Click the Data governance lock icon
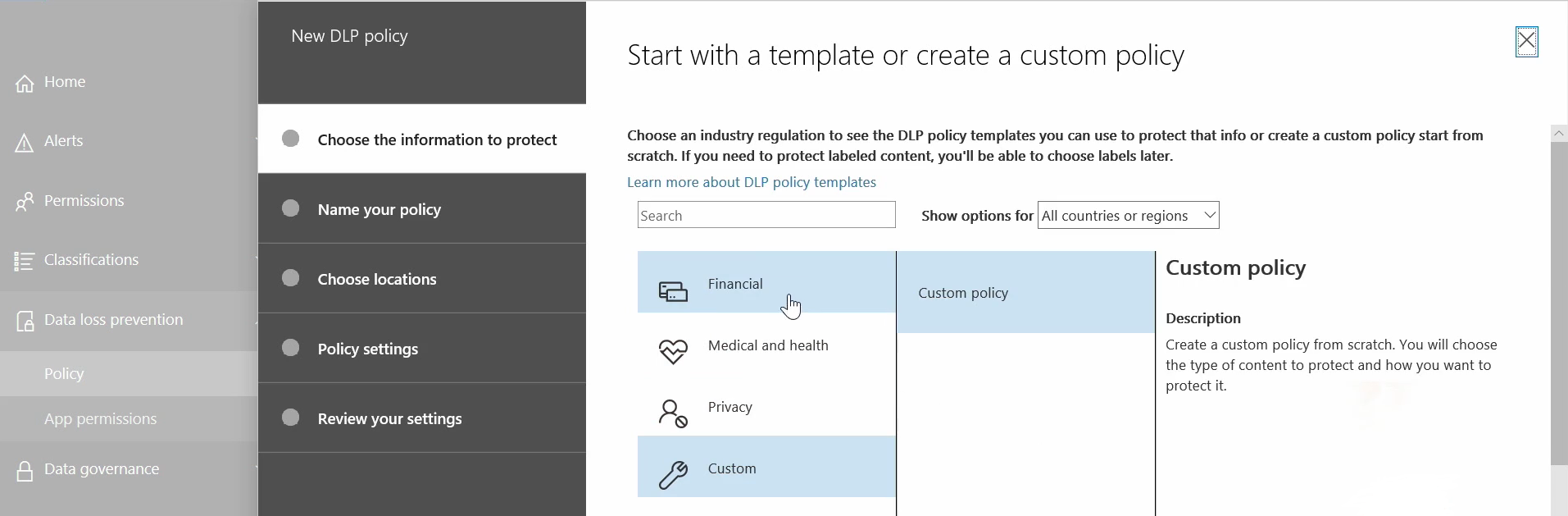 (25, 471)
